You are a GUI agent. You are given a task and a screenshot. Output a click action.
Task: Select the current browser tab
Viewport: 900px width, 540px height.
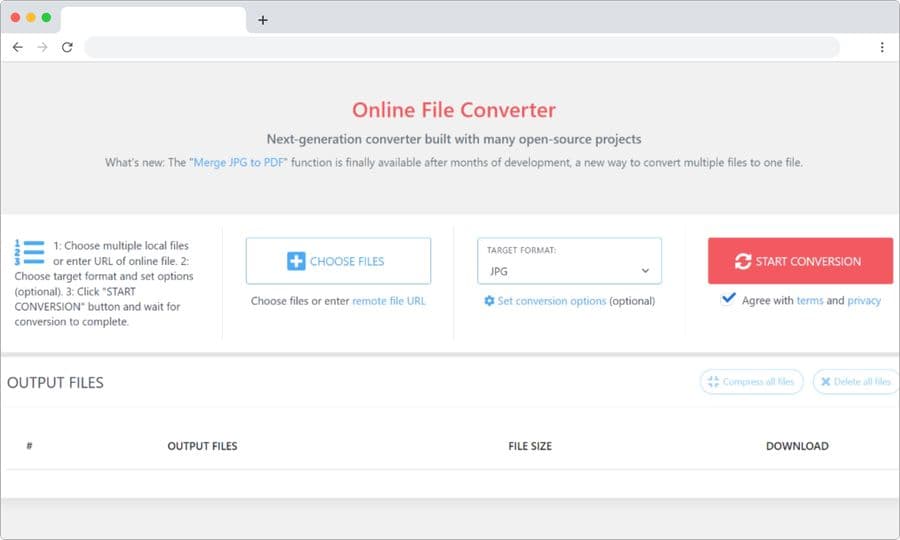pyautogui.click(x=153, y=20)
